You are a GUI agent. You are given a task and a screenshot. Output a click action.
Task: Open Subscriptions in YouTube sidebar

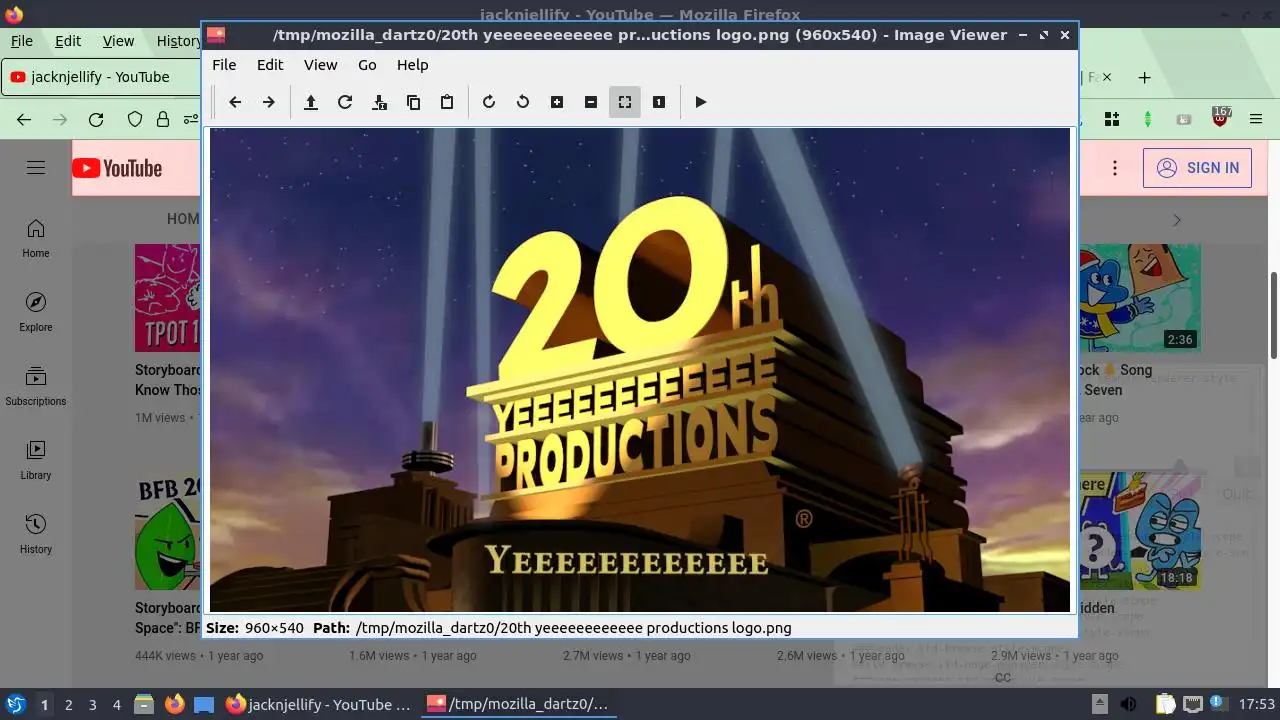[36, 386]
